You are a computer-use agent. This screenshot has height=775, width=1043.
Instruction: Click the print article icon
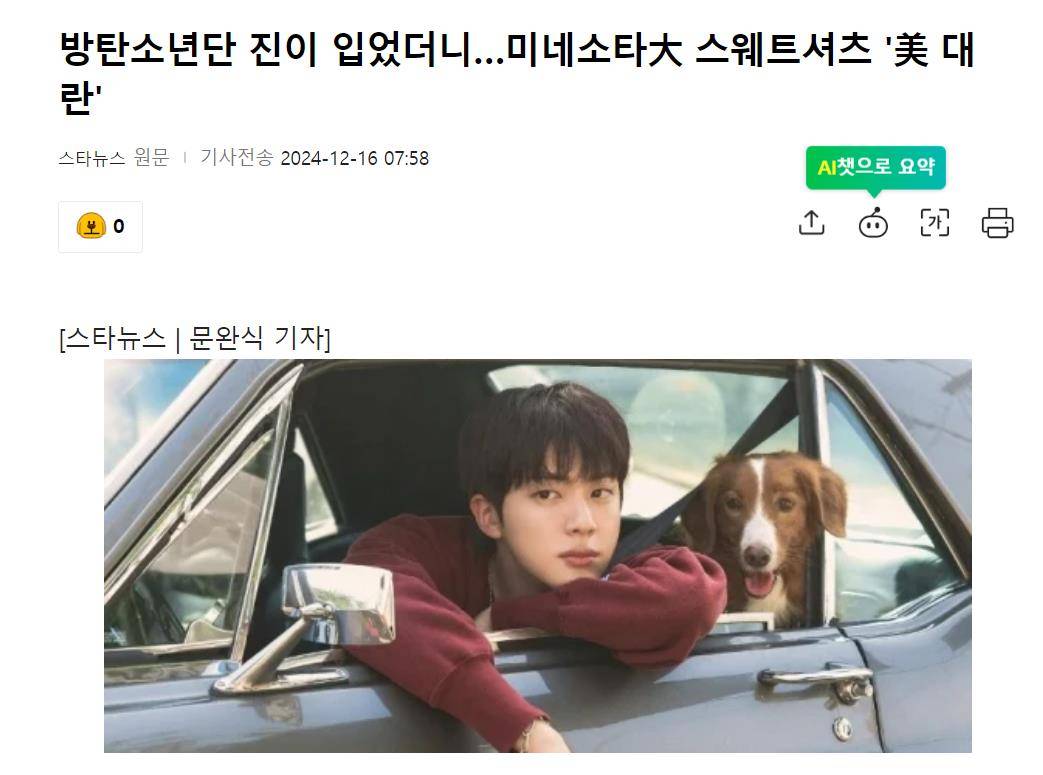[x=997, y=223]
